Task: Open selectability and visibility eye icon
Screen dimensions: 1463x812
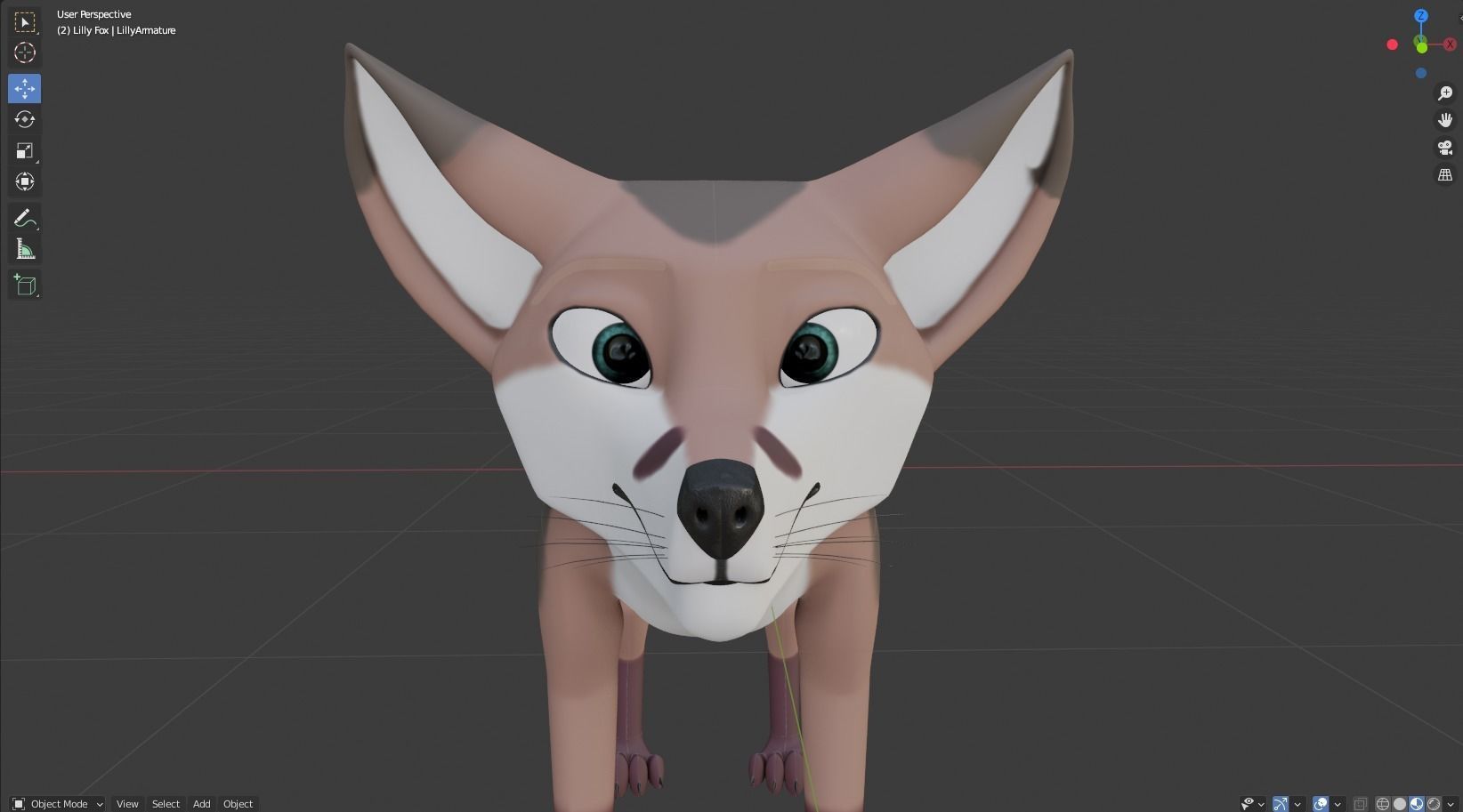Action: (1248, 804)
